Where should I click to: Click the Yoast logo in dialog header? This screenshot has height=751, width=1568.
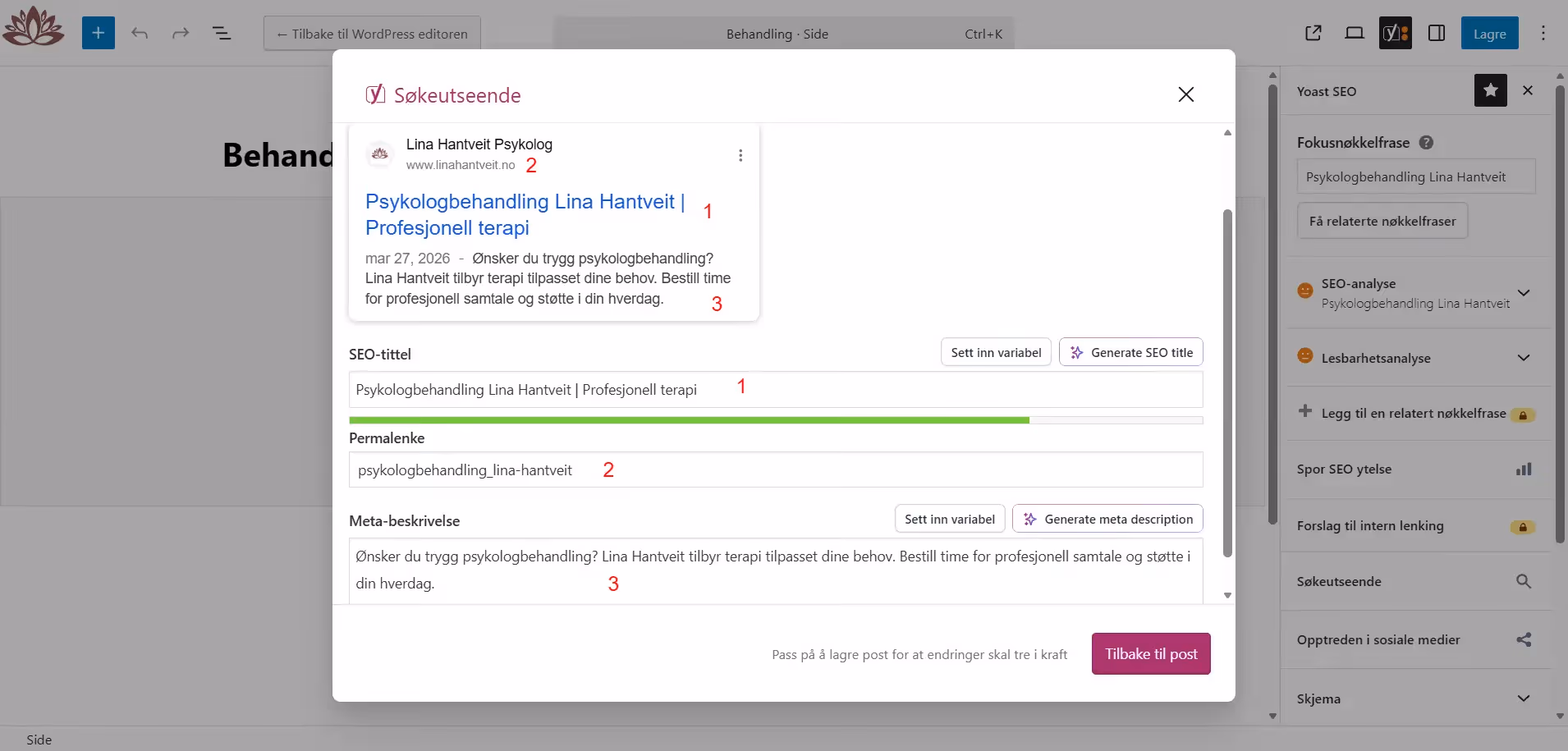[375, 94]
